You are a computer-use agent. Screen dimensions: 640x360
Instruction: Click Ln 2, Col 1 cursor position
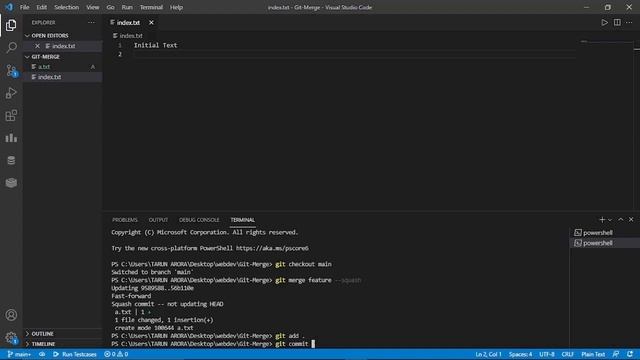coord(488,354)
